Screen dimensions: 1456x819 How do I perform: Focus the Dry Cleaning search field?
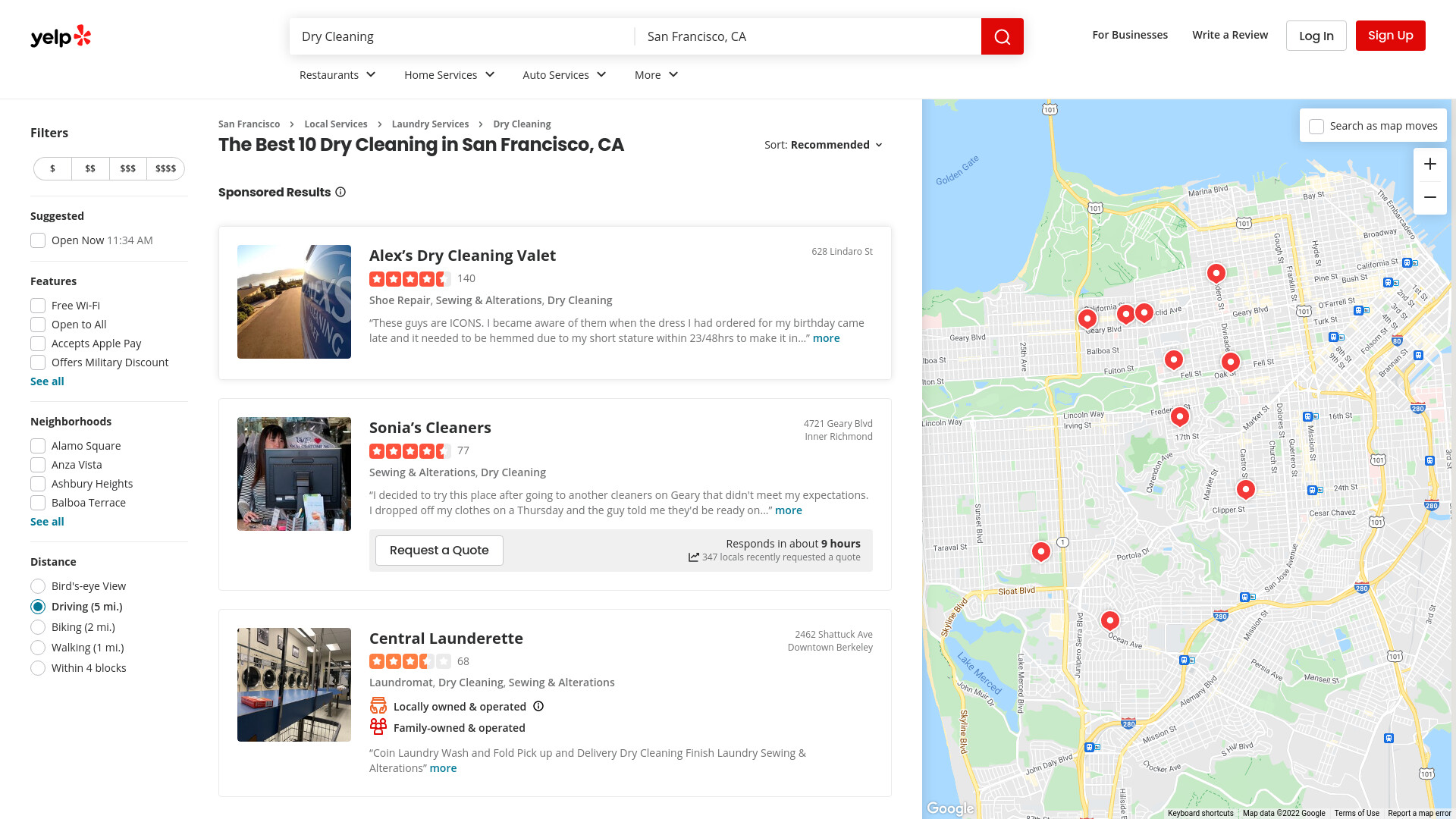pos(462,36)
